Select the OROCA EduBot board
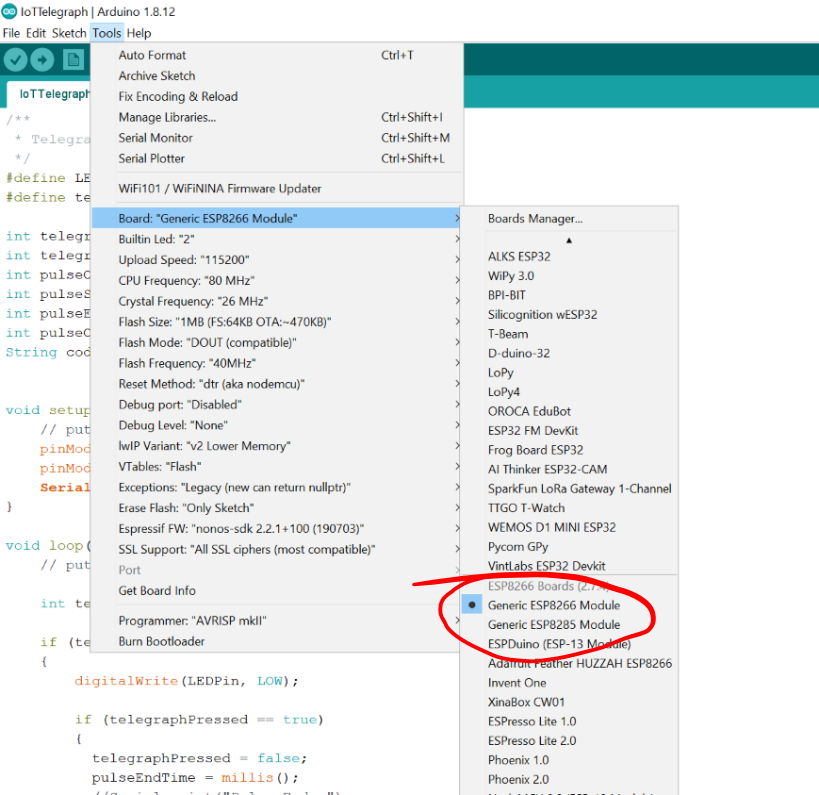 (569, 411)
